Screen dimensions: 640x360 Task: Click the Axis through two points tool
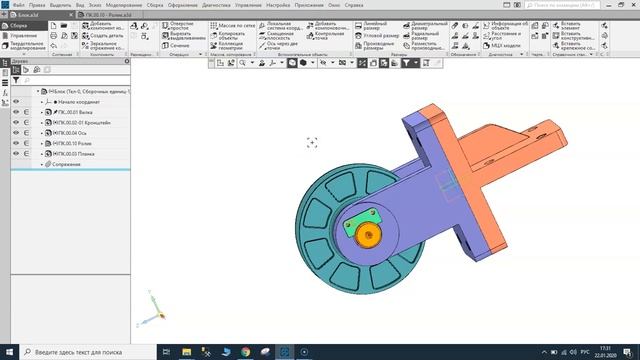click(x=278, y=46)
